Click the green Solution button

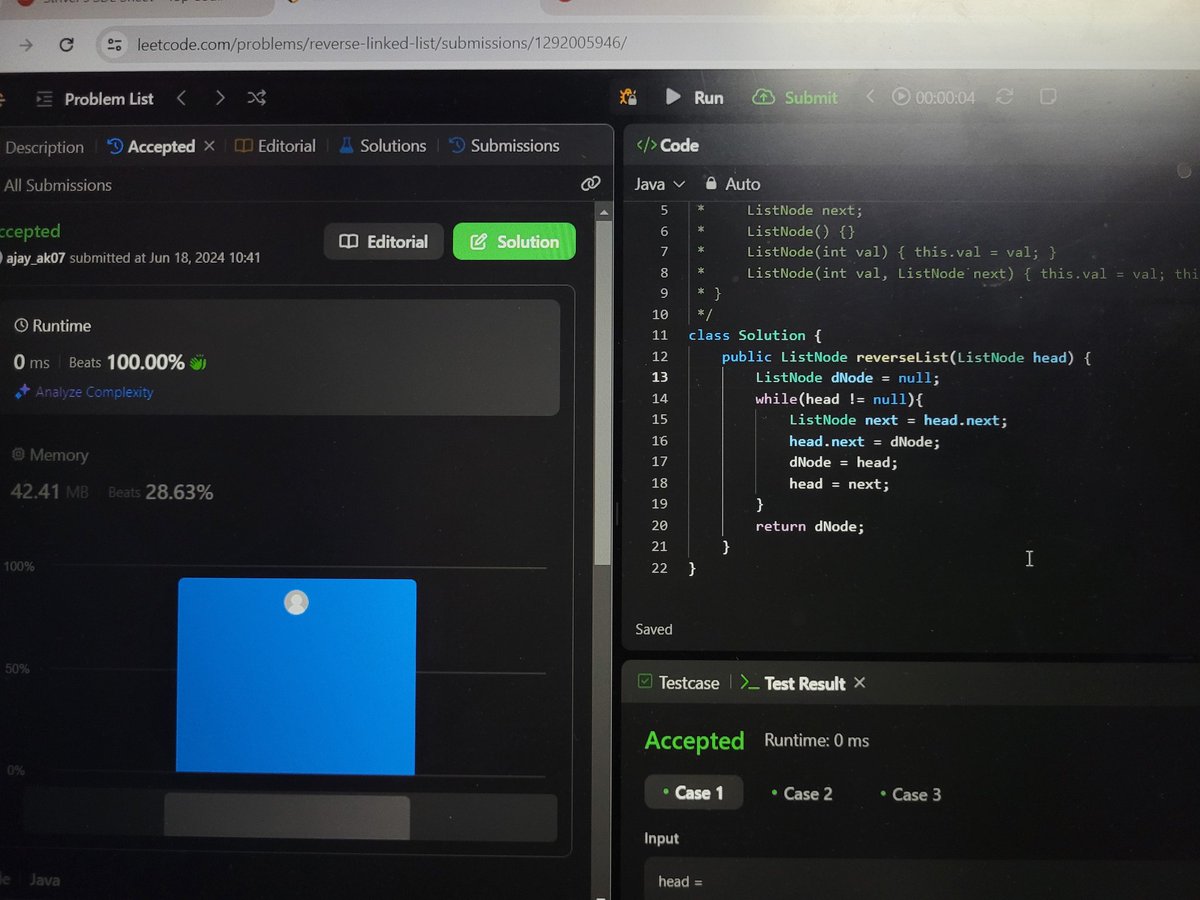(514, 242)
